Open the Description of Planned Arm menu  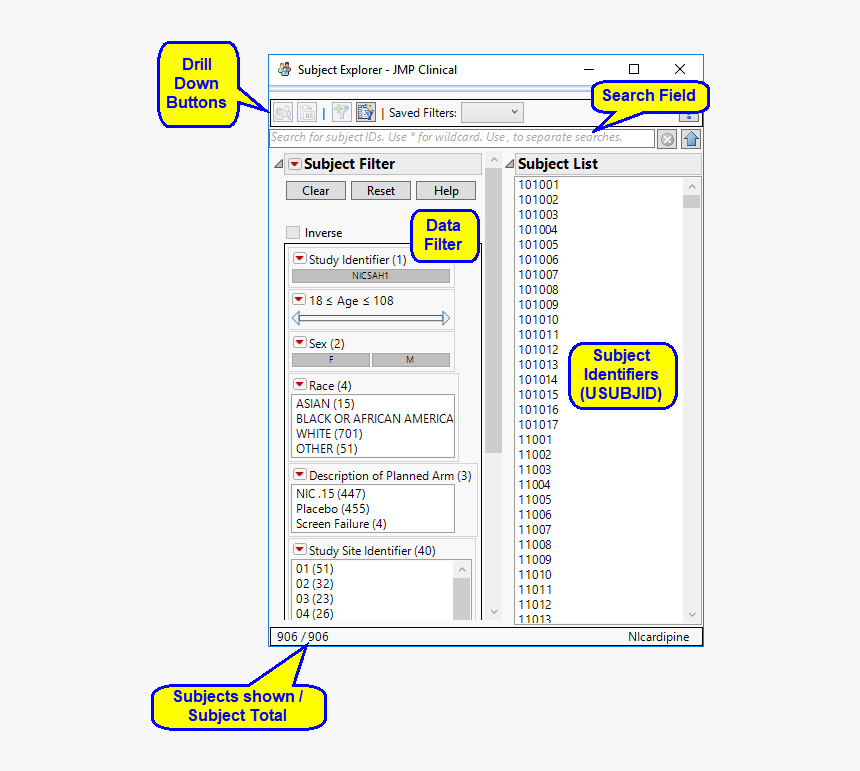tap(299, 475)
